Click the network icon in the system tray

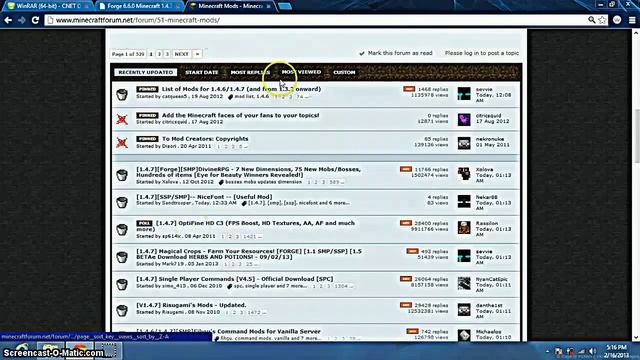coord(582,351)
